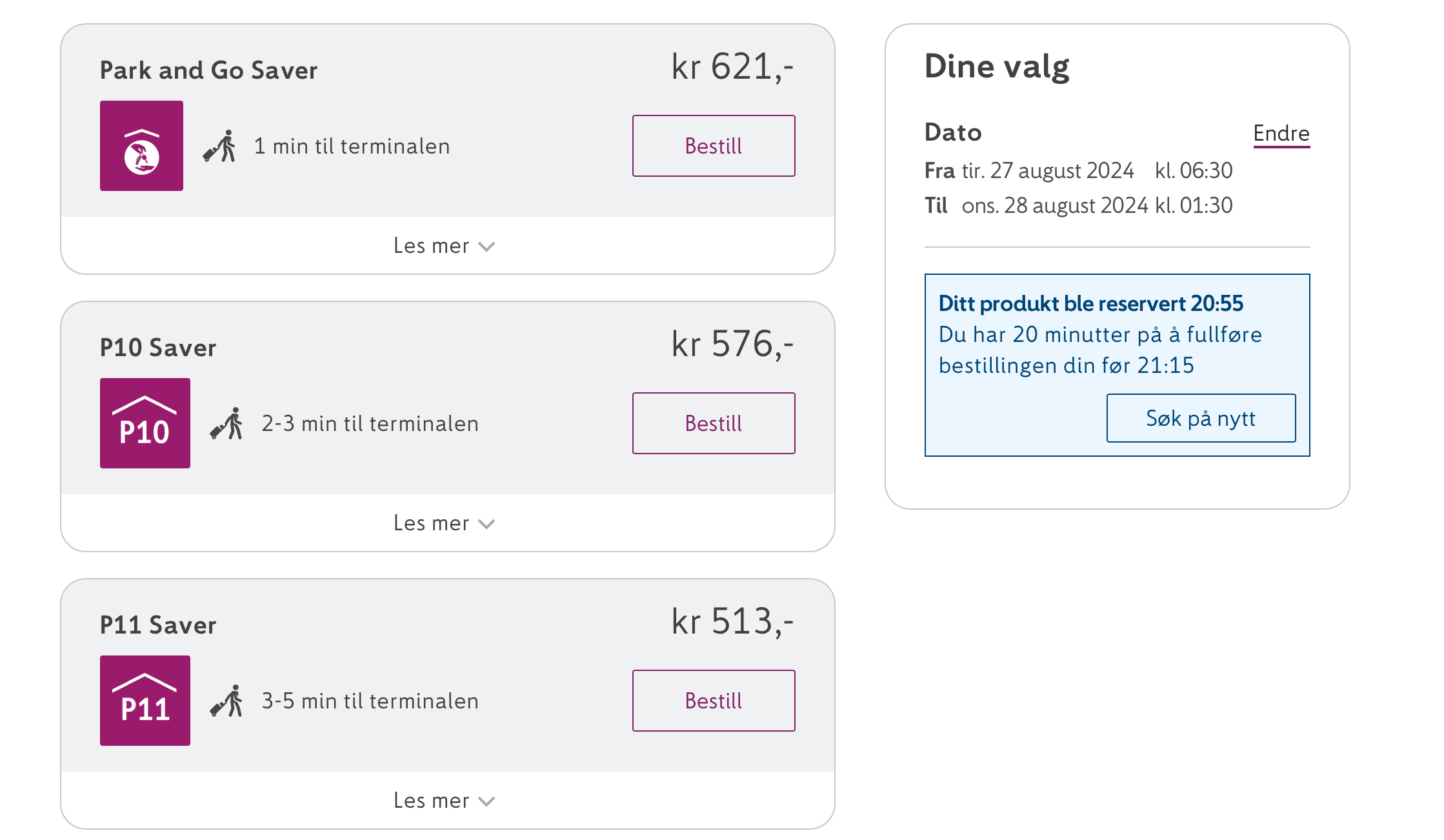Click Søk på nytt button
This screenshot has width=1444, height=840.
[x=1201, y=418]
